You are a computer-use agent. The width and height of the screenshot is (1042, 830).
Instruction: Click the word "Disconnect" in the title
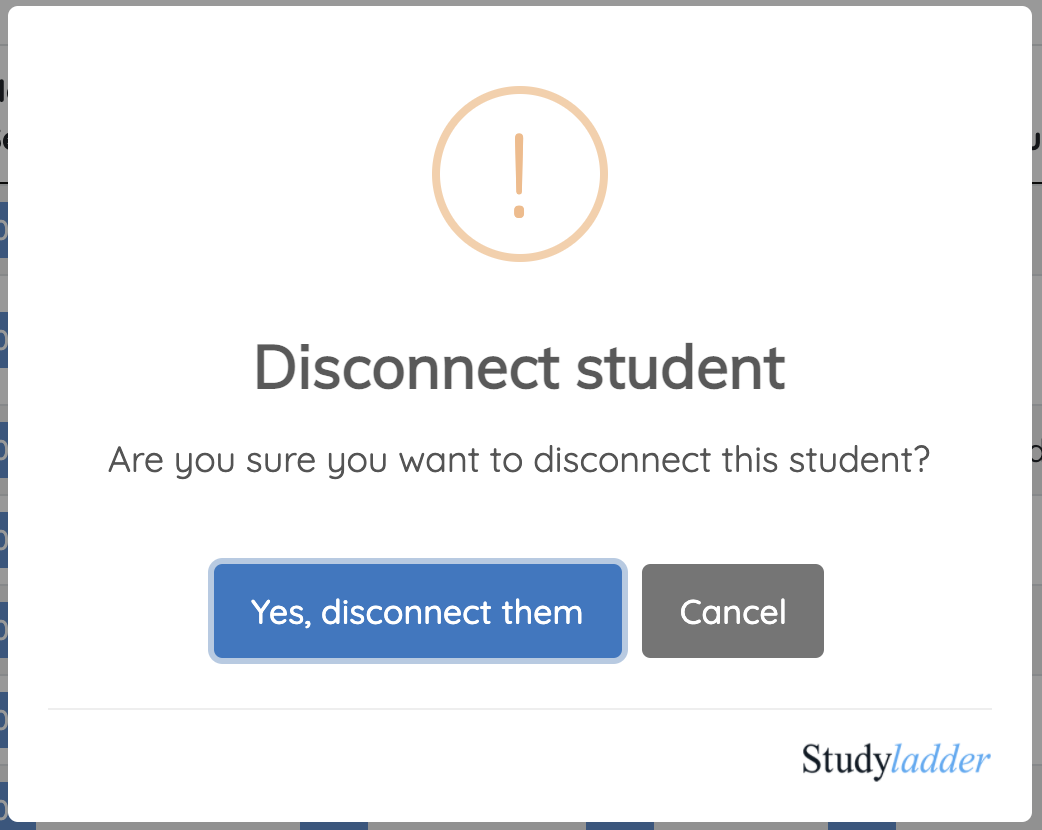point(406,367)
